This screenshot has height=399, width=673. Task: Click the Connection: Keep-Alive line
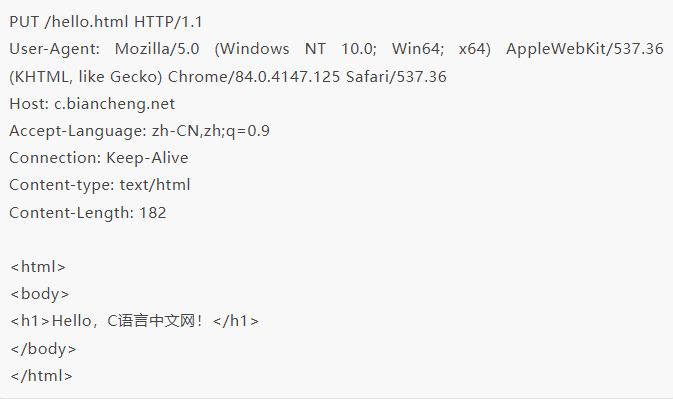click(x=99, y=158)
